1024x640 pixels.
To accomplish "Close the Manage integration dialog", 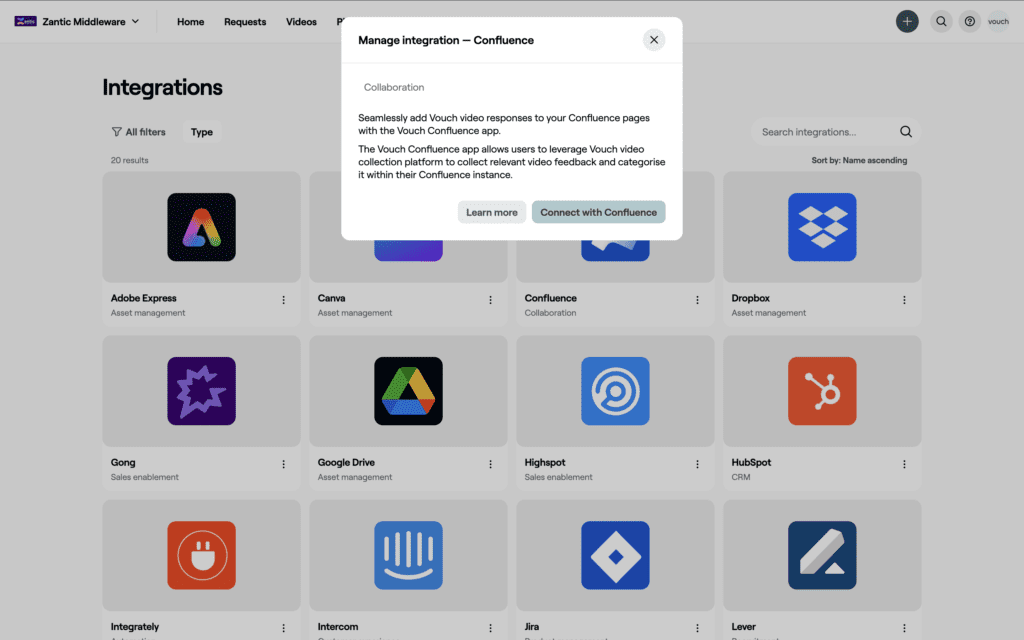I will pos(654,40).
